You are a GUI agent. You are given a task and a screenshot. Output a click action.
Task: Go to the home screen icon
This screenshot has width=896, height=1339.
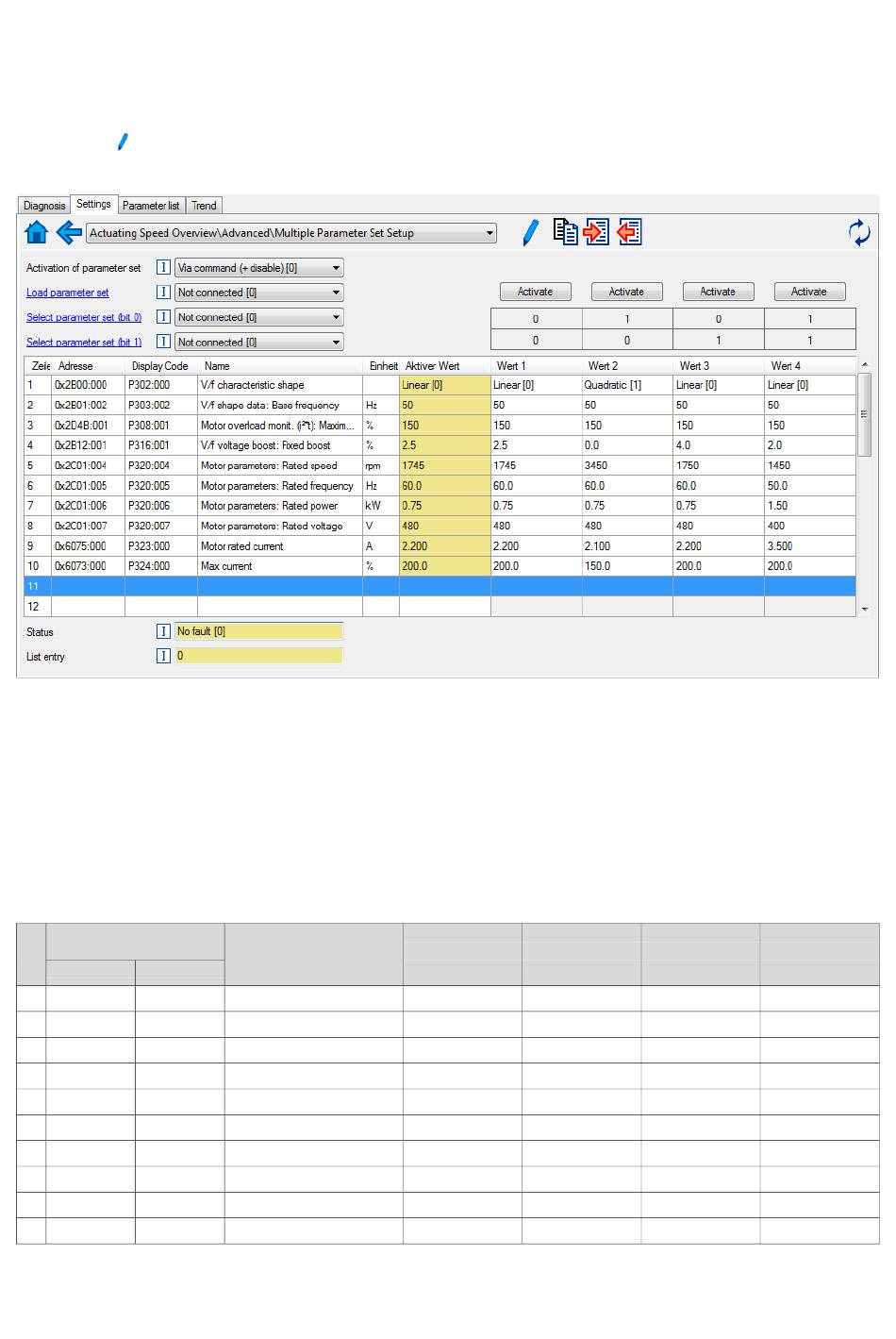36,232
